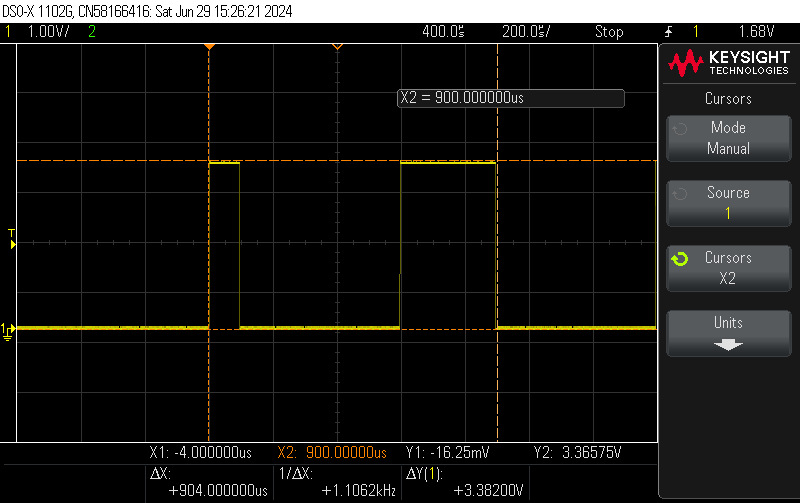800x503 pixels.
Task: Click the 400.0 us delay value
Action: [x=443, y=32]
